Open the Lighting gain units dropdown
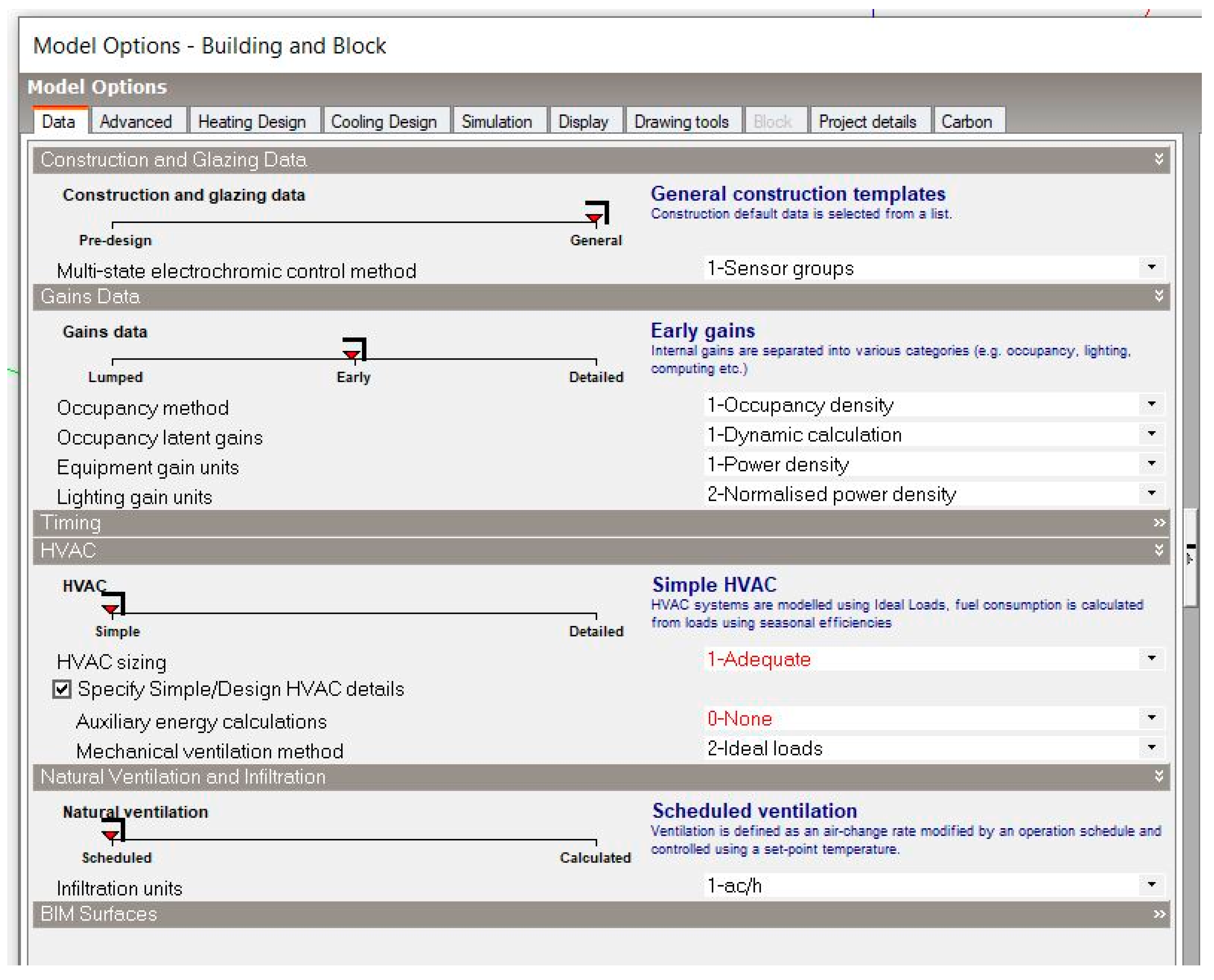 [1151, 493]
